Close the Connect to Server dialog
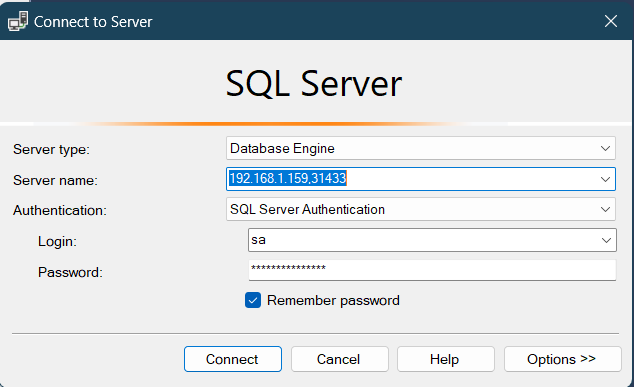634x387 pixels. 611,21
